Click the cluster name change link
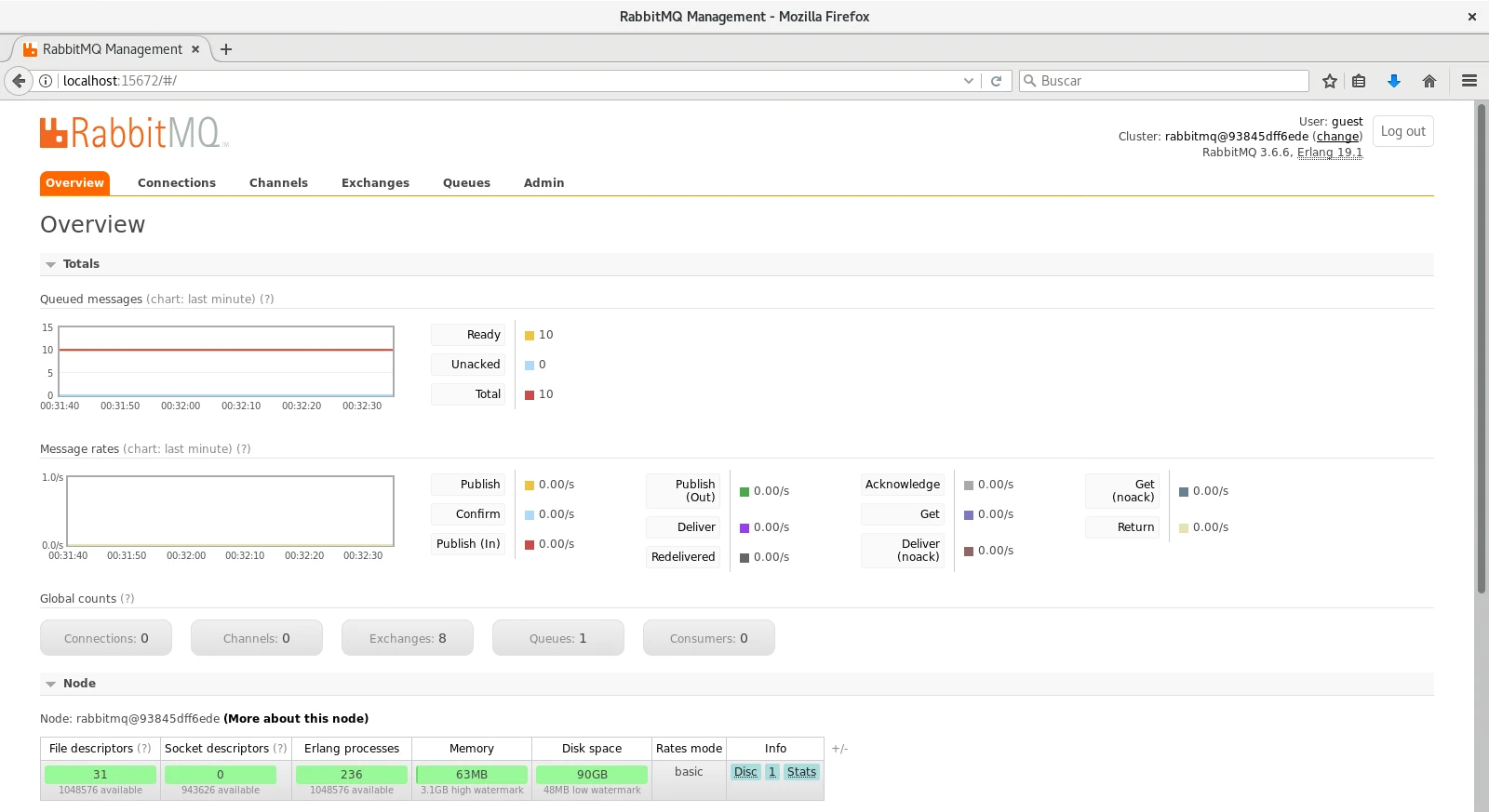Viewport: 1489px width, 812px height. tap(1337, 137)
